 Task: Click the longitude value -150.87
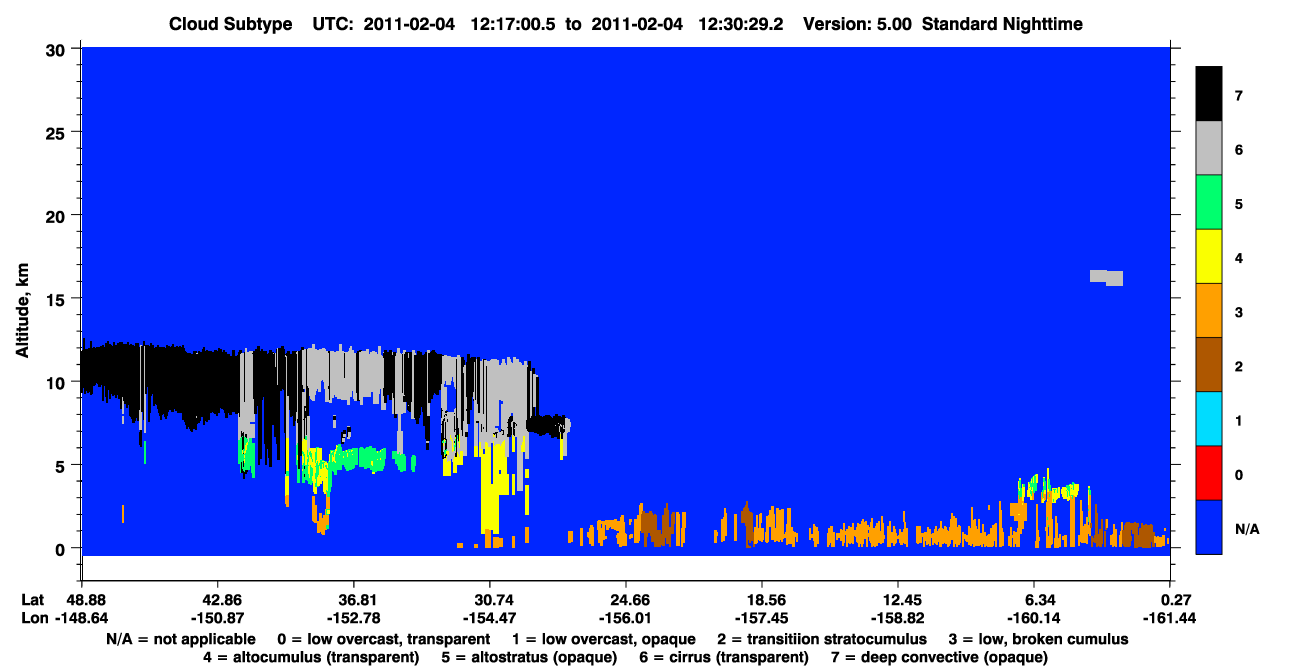[x=217, y=618]
